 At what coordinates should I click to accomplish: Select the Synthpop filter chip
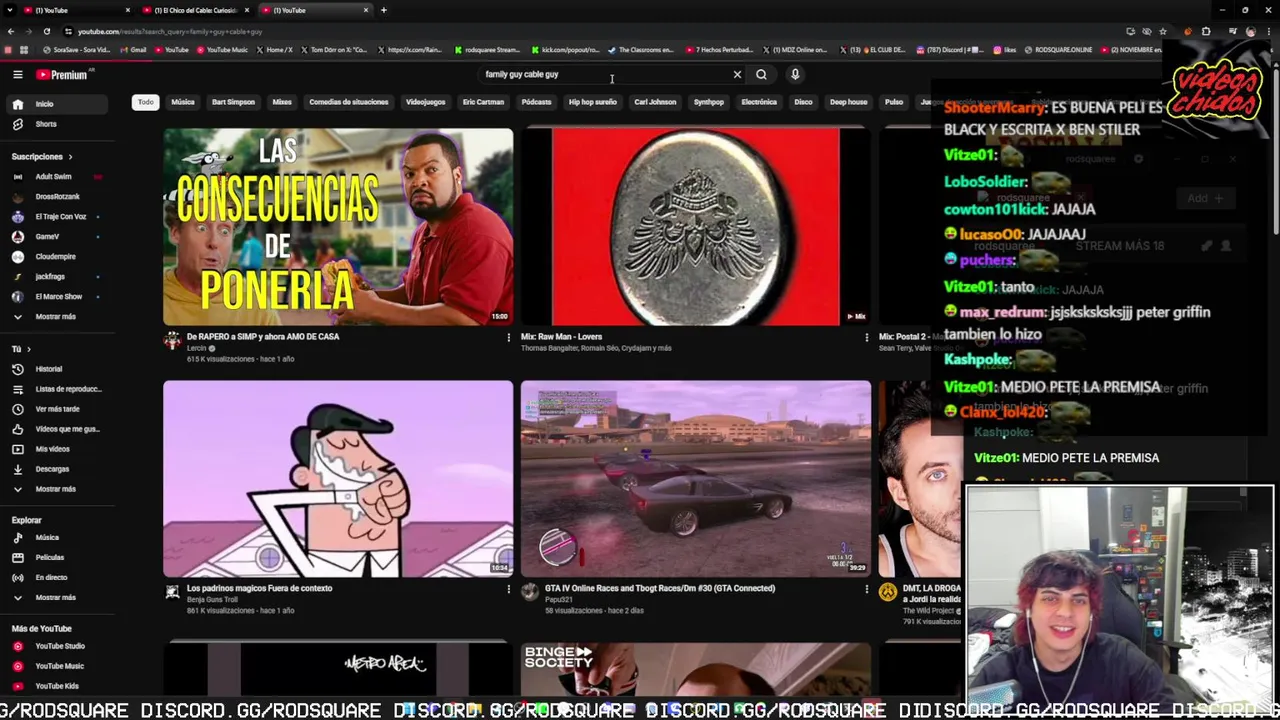[x=709, y=102]
